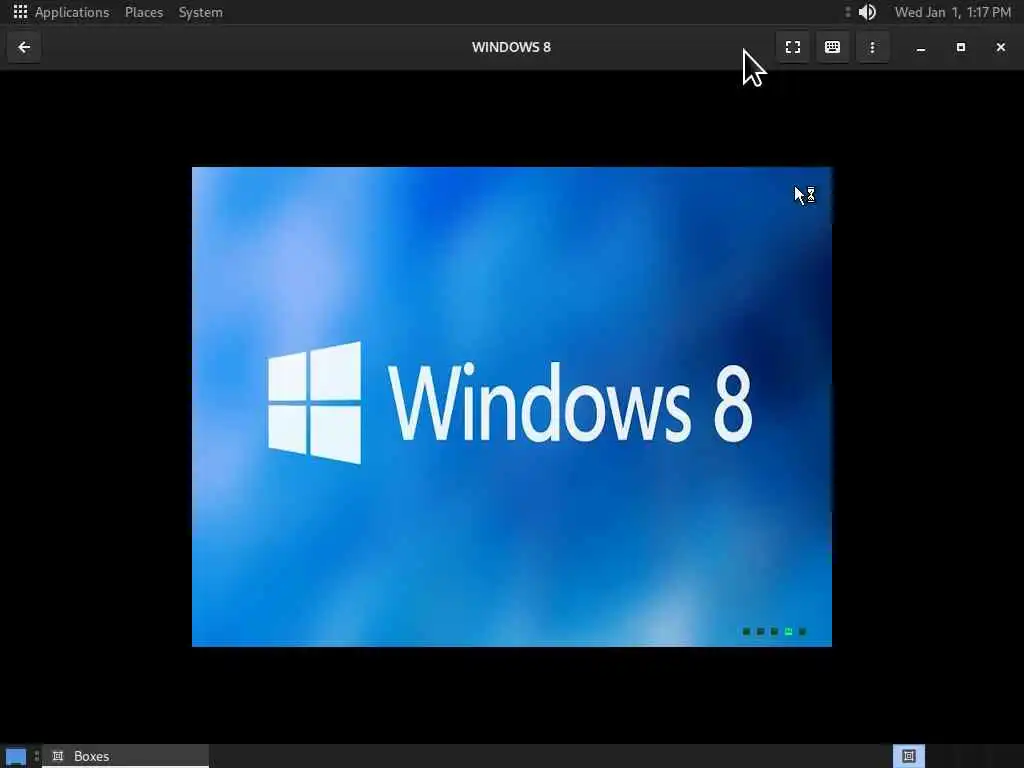Open the Places menu

144,12
